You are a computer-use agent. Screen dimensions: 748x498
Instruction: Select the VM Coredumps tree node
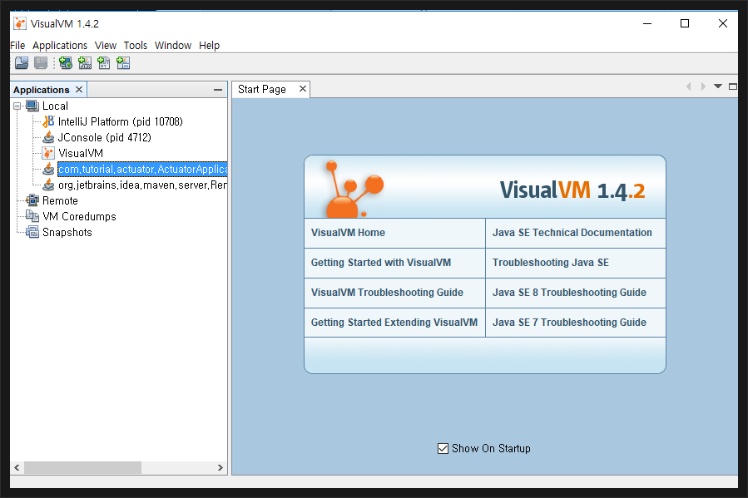coord(79,216)
